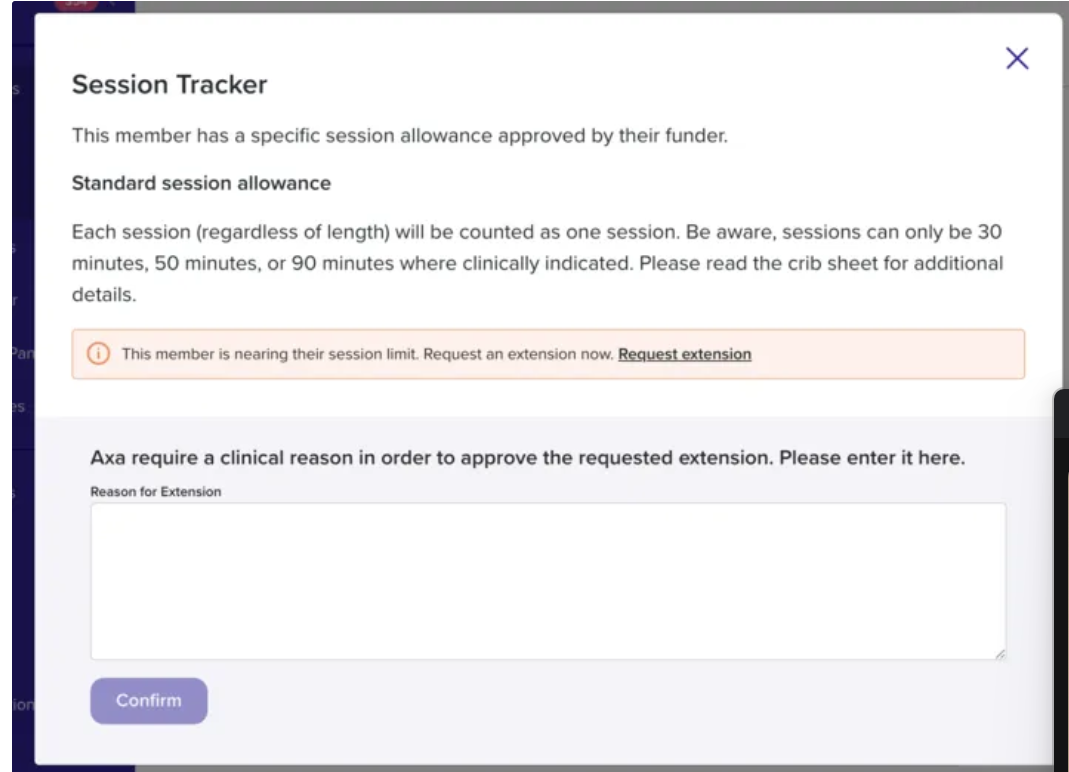Click the Reason for Extension label
Viewport: 1069px width, 772px height.
click(x=155, y=492)
